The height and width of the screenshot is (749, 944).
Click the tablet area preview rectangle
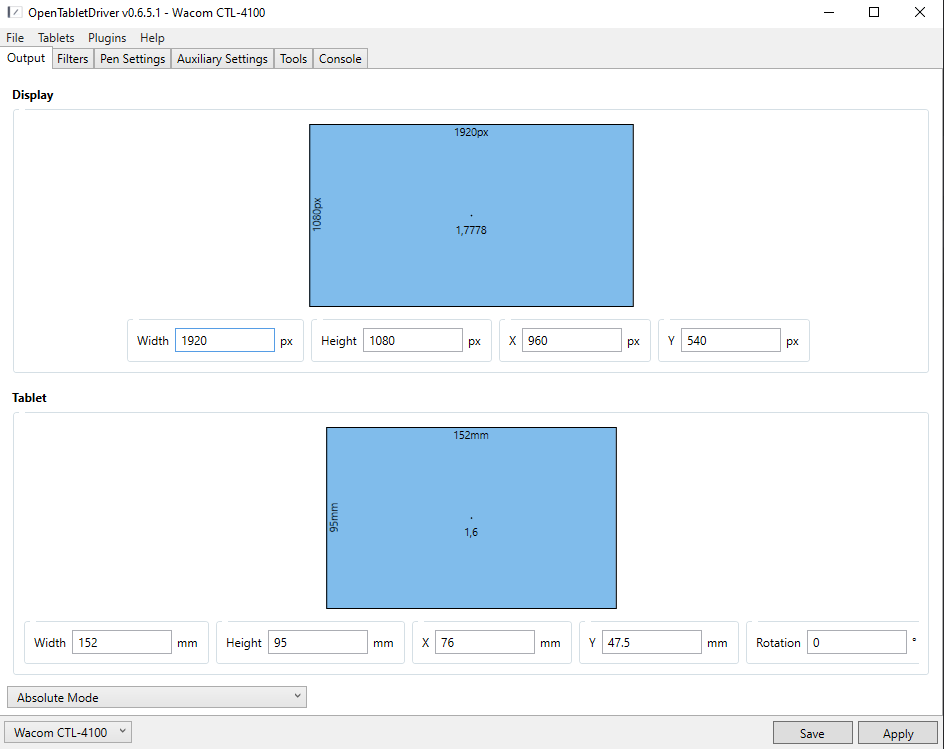[471, 518]
